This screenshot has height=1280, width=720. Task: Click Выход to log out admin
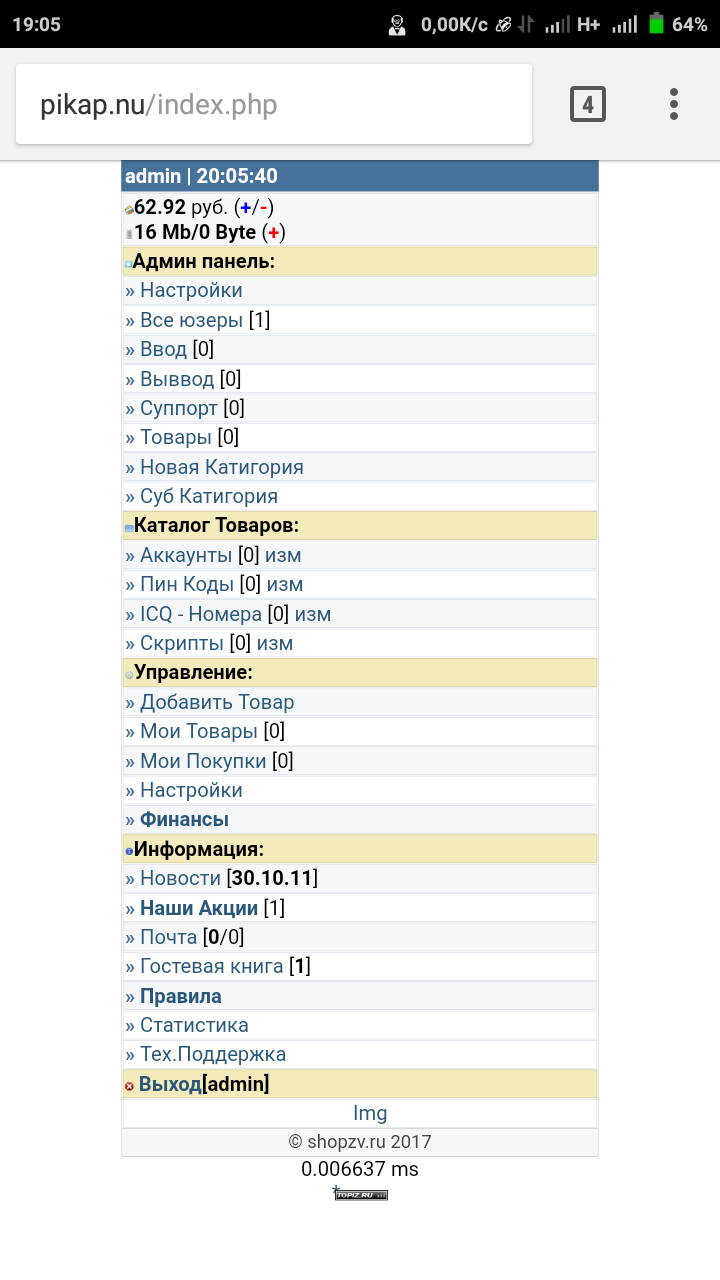170,1084
